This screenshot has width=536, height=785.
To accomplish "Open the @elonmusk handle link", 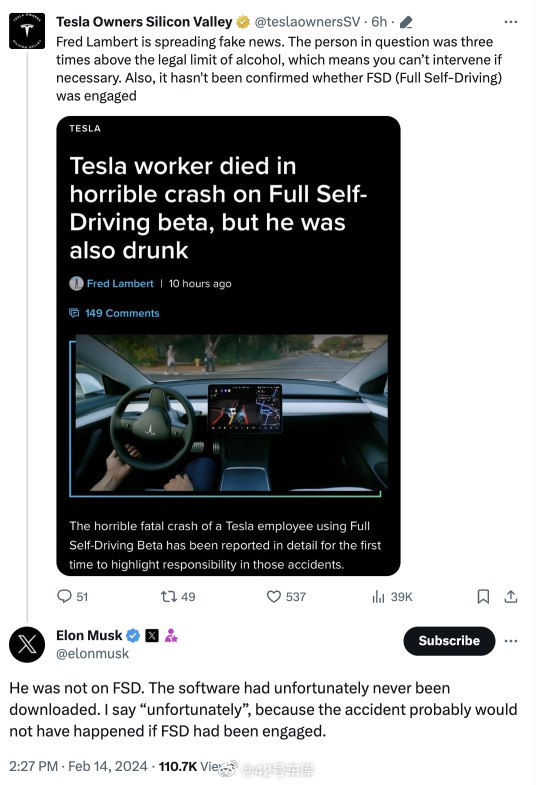I will click(93, 653).
